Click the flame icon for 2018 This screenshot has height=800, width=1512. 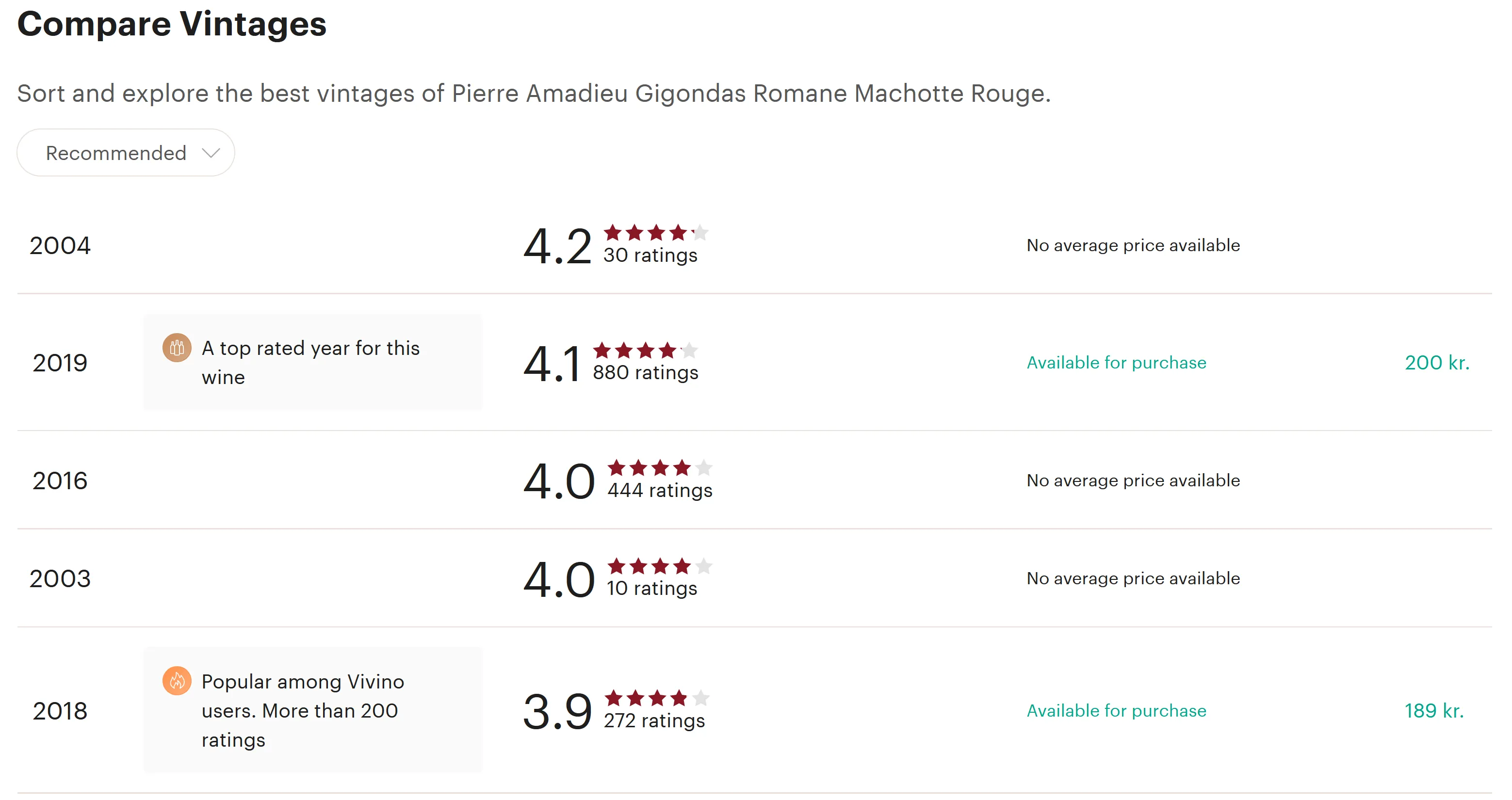click(x=177, y=681)
